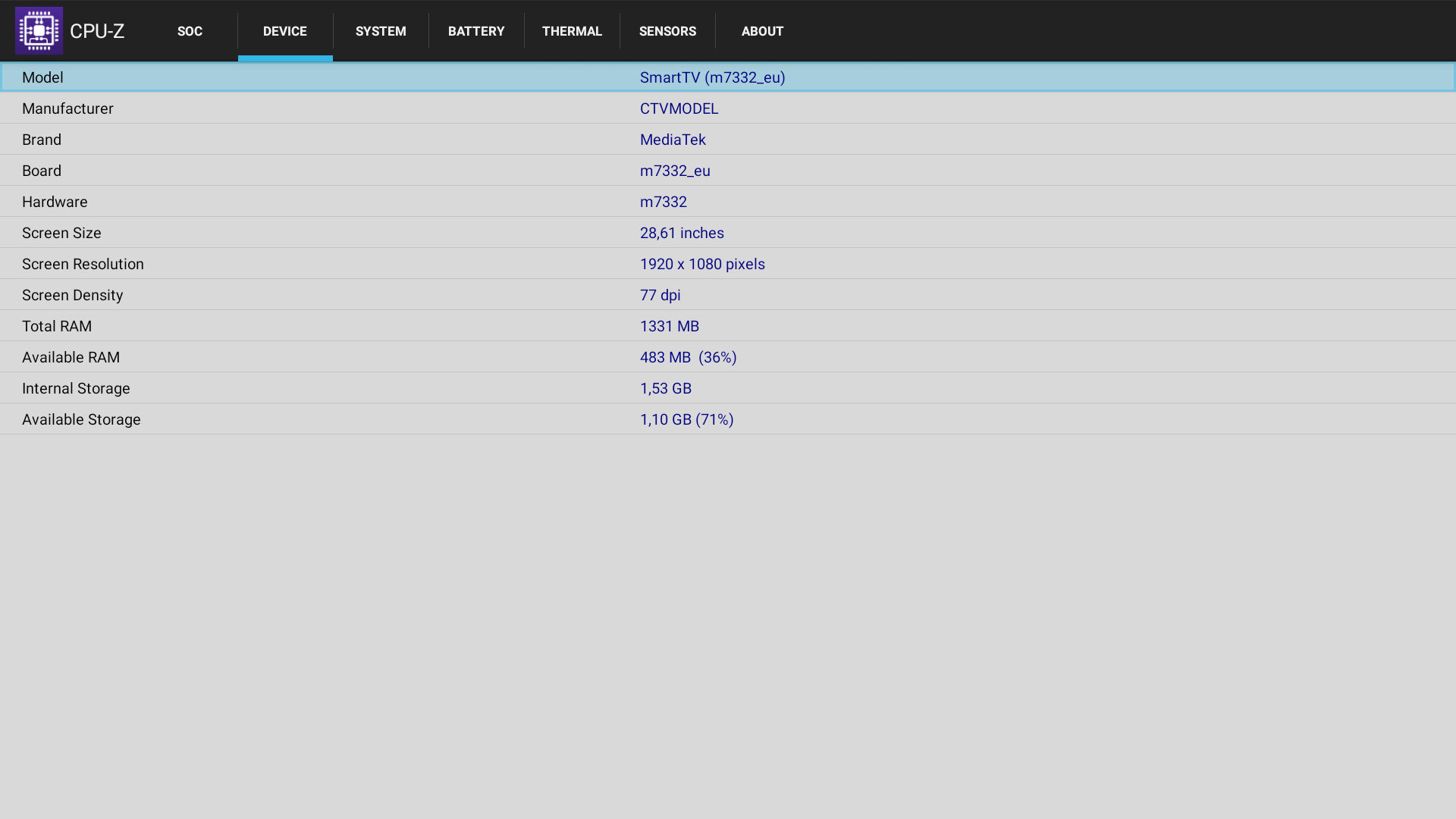Click the Available Storage row
The image size is (1456, 819).
click(728, 419)
